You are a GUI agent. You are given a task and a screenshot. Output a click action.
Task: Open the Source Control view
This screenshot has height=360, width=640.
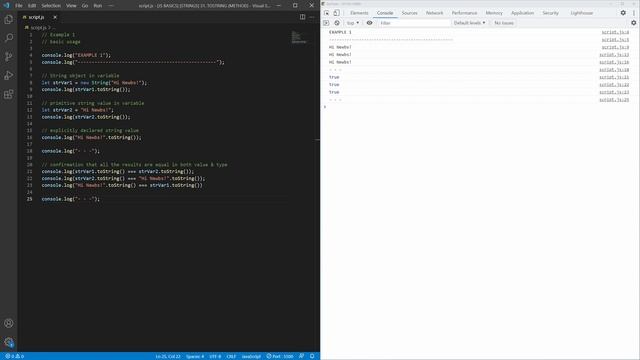9,57
